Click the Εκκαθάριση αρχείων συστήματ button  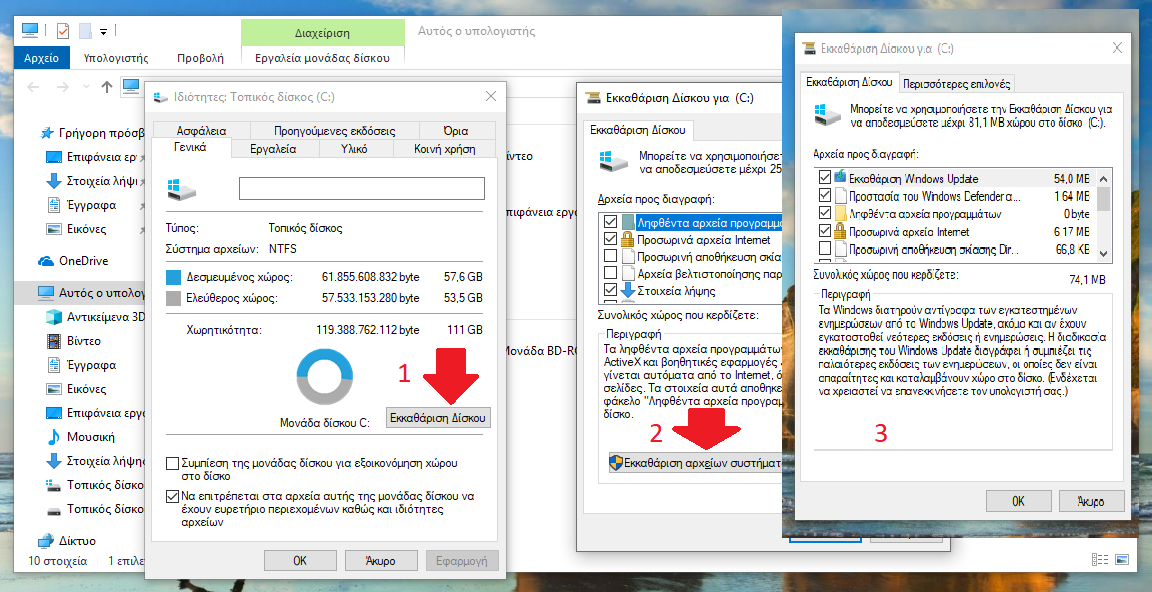click(x=696, y=463)
